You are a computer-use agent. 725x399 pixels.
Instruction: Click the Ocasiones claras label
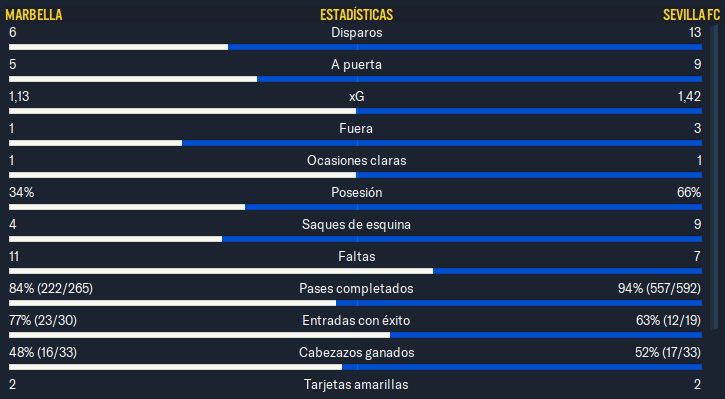click(356, 160)
